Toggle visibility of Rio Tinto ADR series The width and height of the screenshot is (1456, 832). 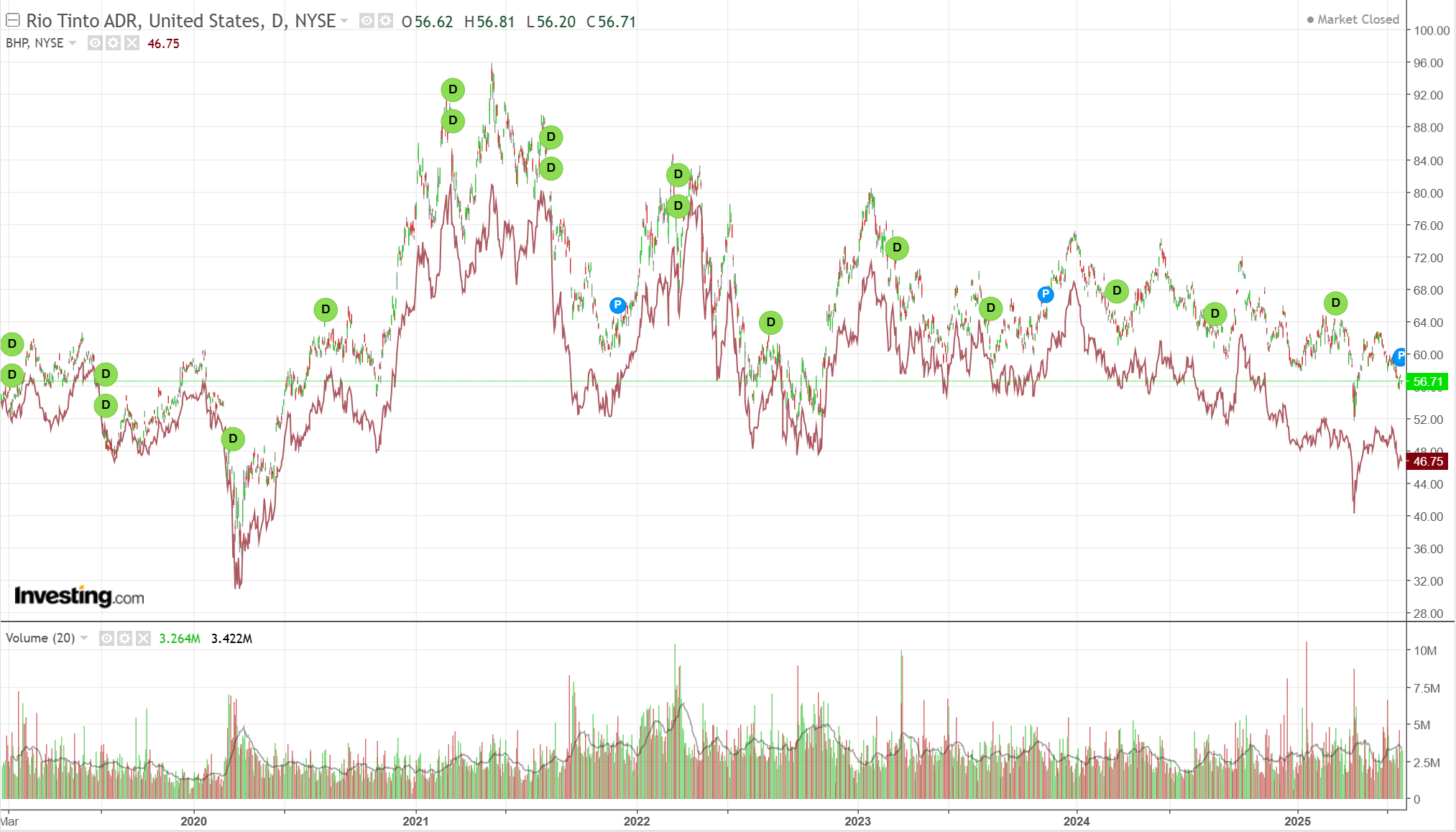(x=367, y=21)
